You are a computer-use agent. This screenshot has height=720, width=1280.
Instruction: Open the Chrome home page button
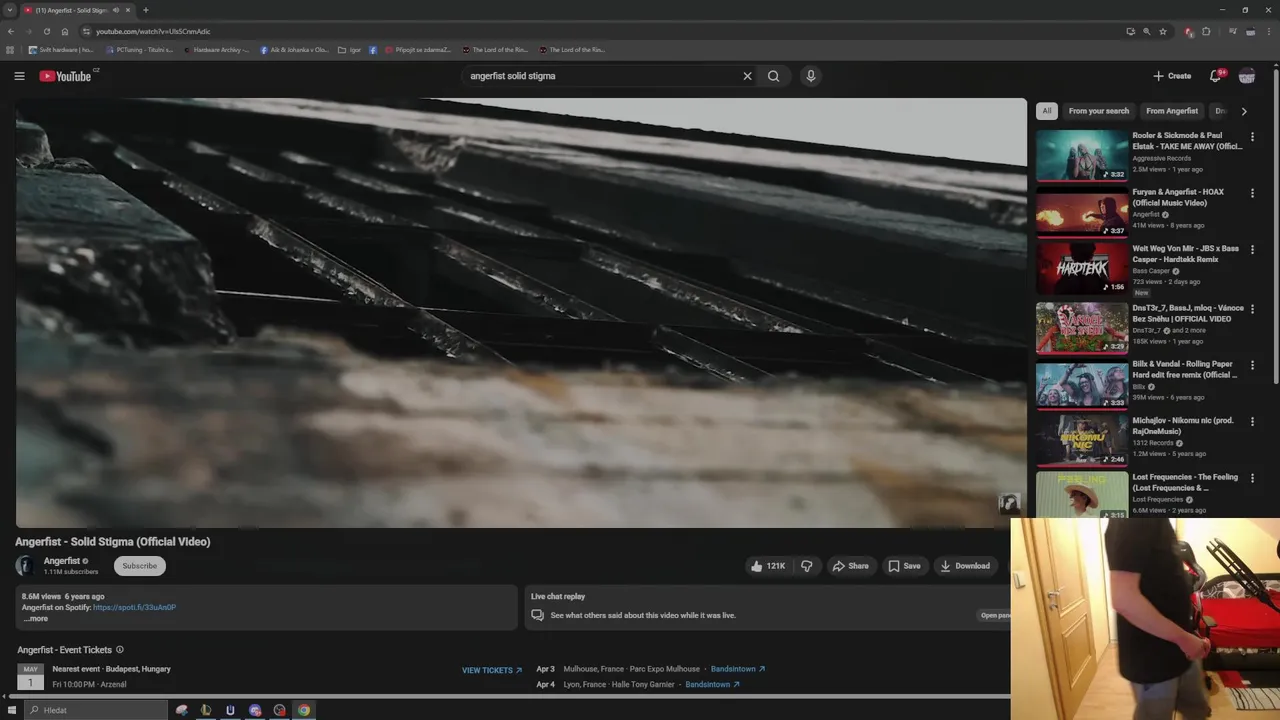[65, 31]
